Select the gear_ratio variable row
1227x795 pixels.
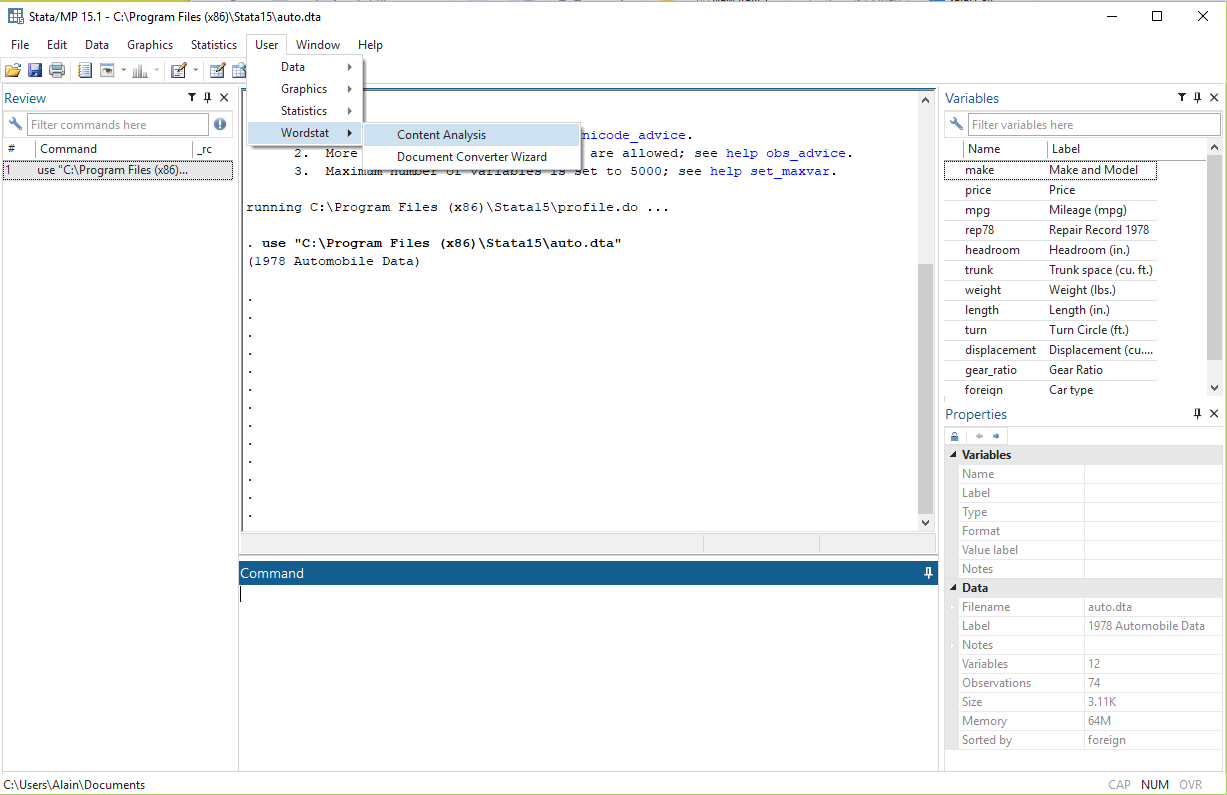point(1050,370)
